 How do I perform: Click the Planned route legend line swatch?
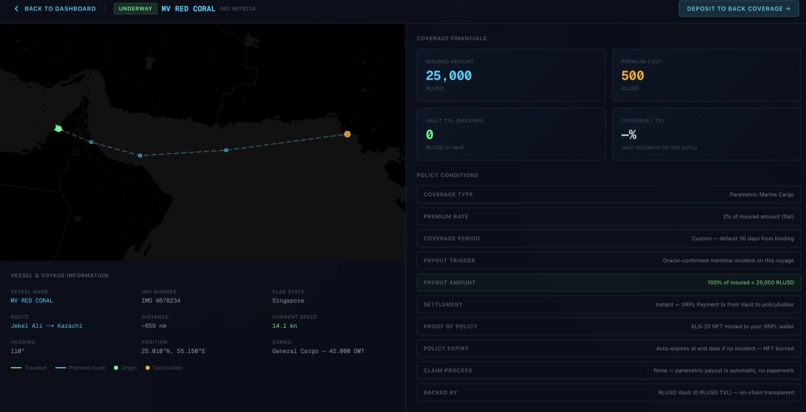click(x=61, y=368)
